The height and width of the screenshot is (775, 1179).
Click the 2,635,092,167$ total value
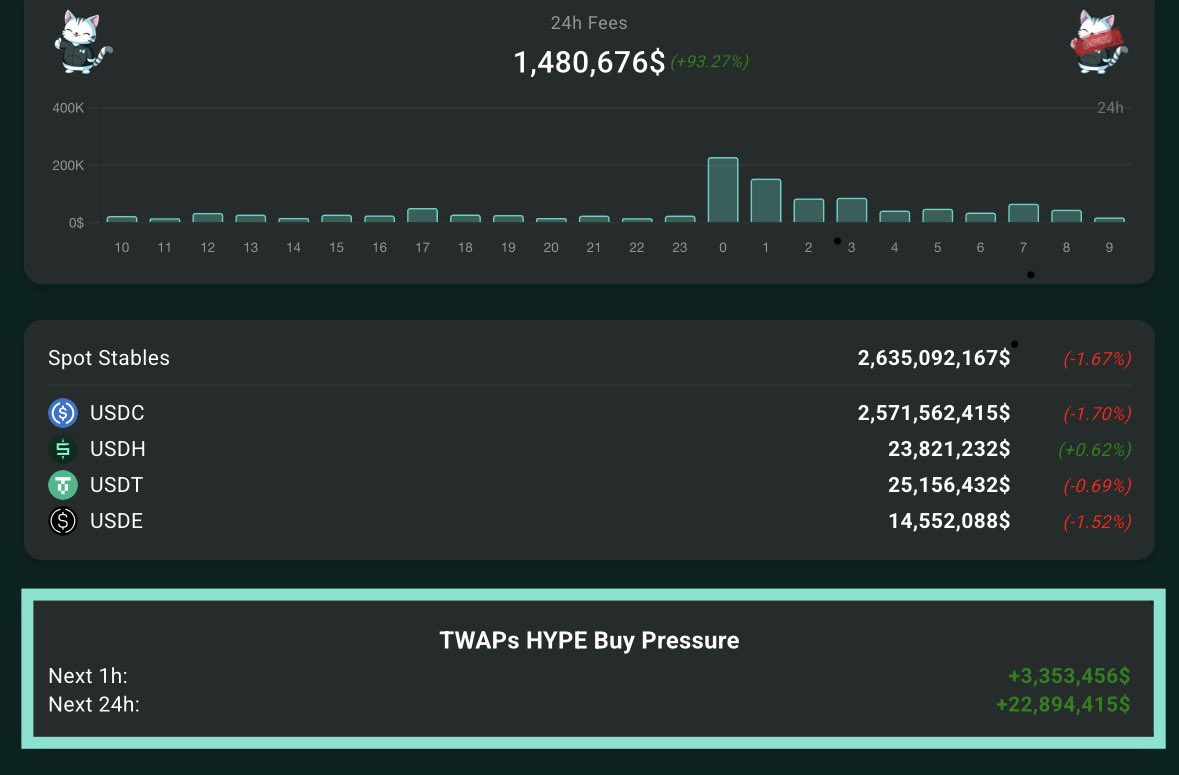point(934,358)
